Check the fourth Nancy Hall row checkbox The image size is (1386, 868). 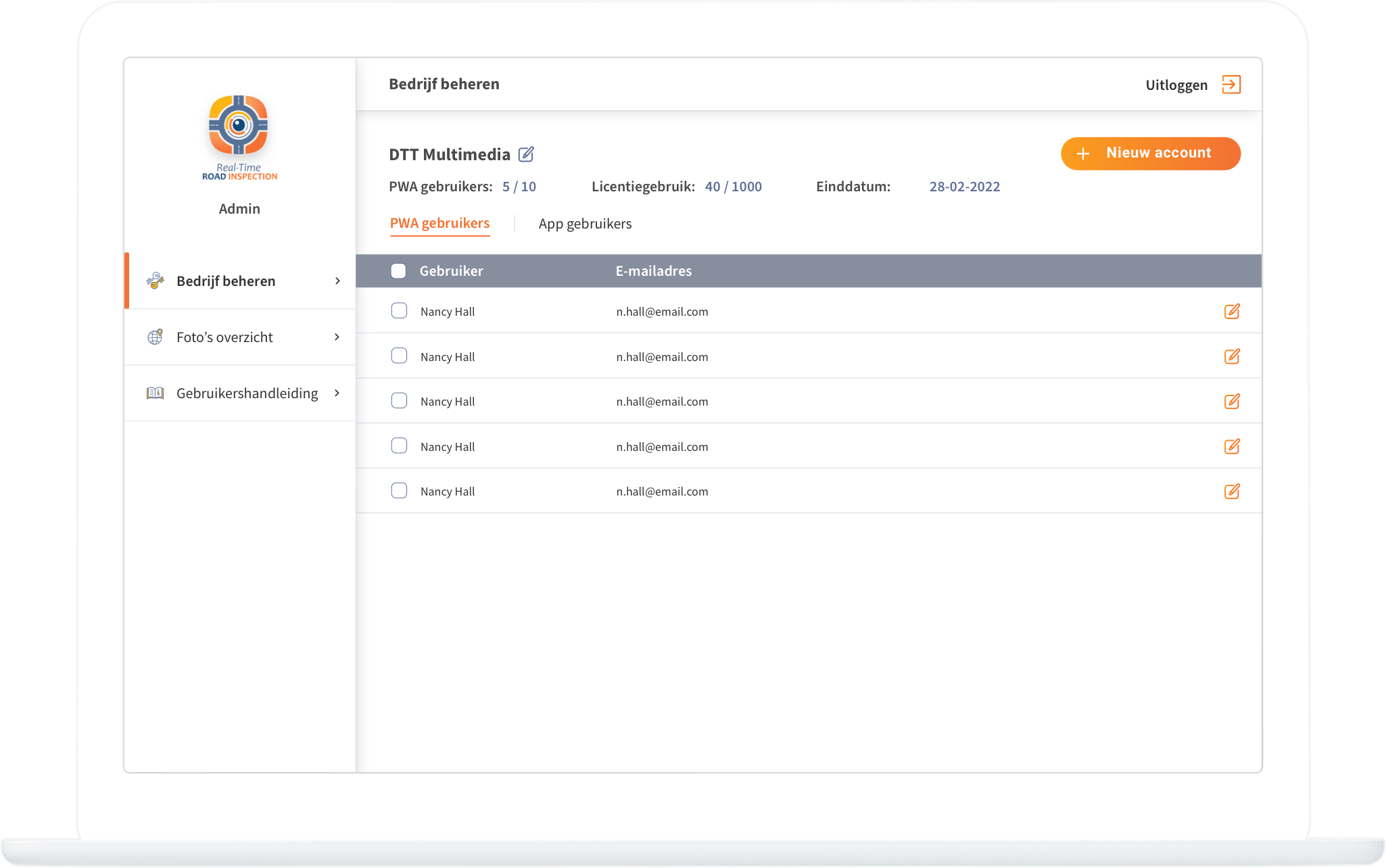click(x=400, y=445)
